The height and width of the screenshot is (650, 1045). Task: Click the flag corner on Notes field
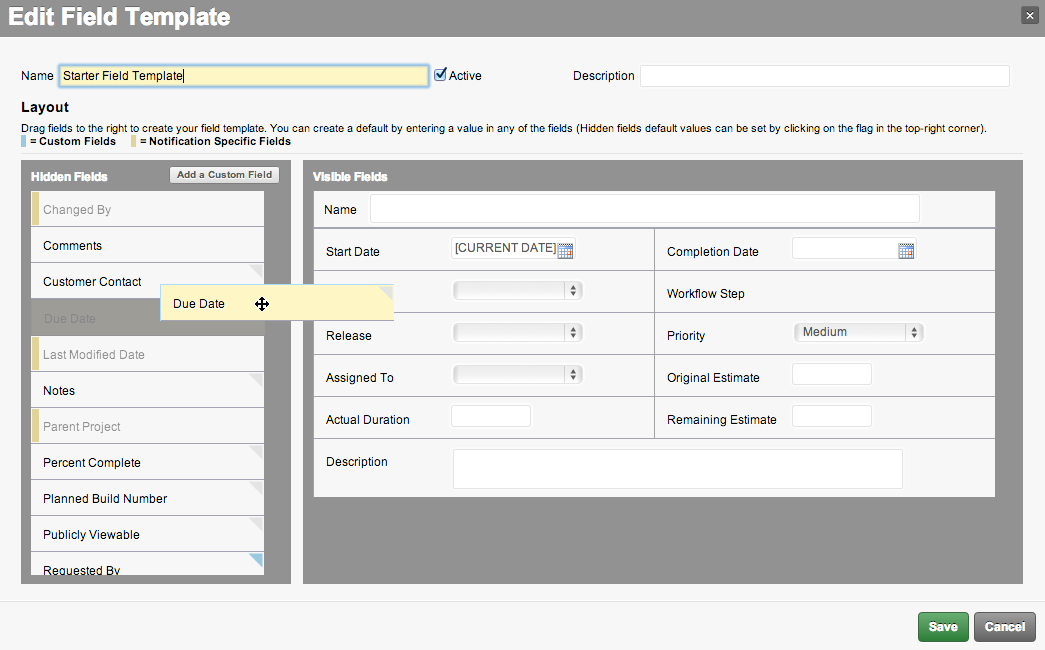(256, 380)
